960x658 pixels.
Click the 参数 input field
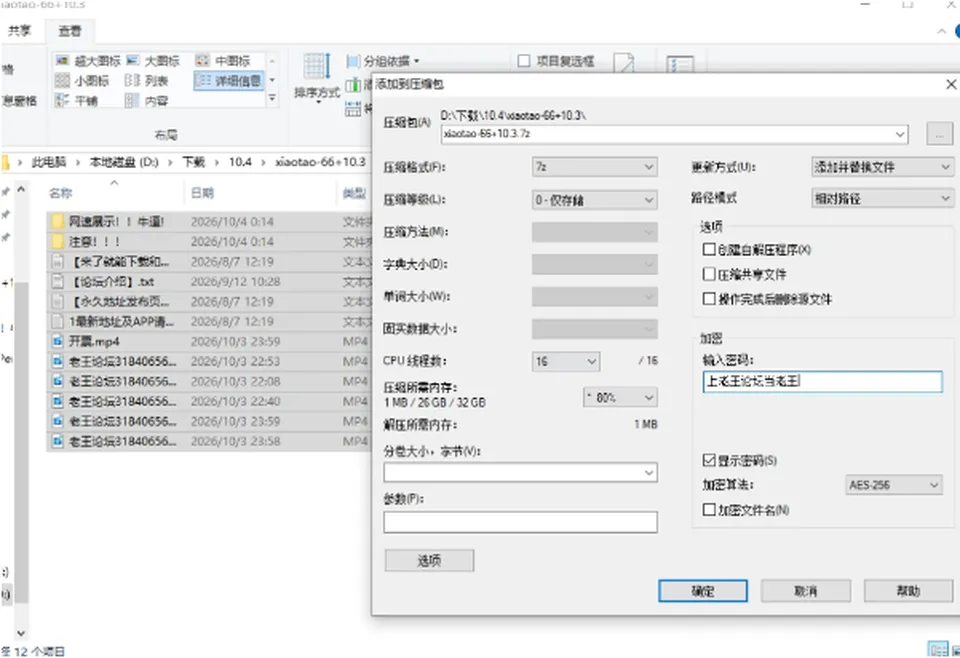520,522
